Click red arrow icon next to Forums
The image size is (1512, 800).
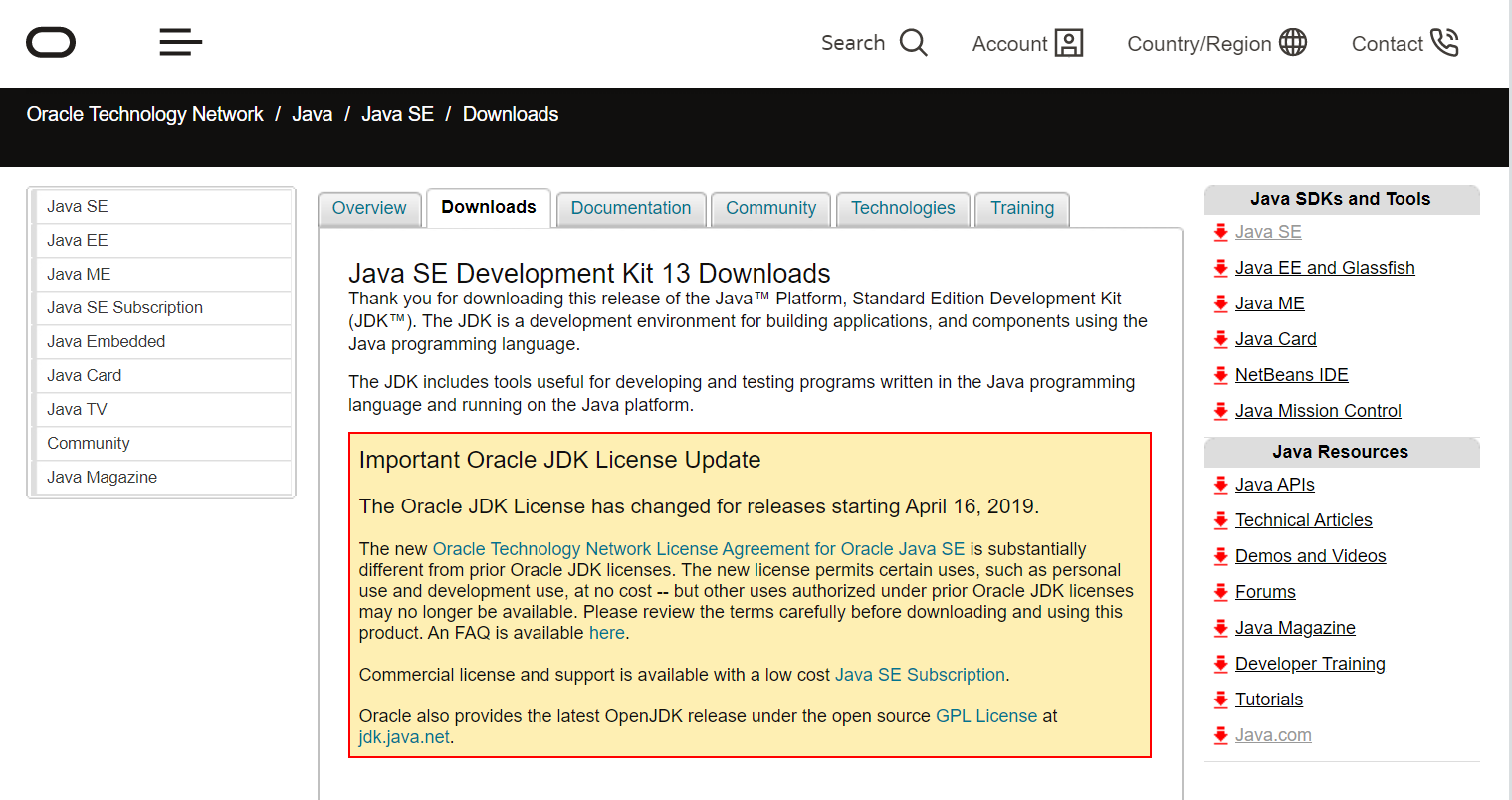tap(1221, 592)
